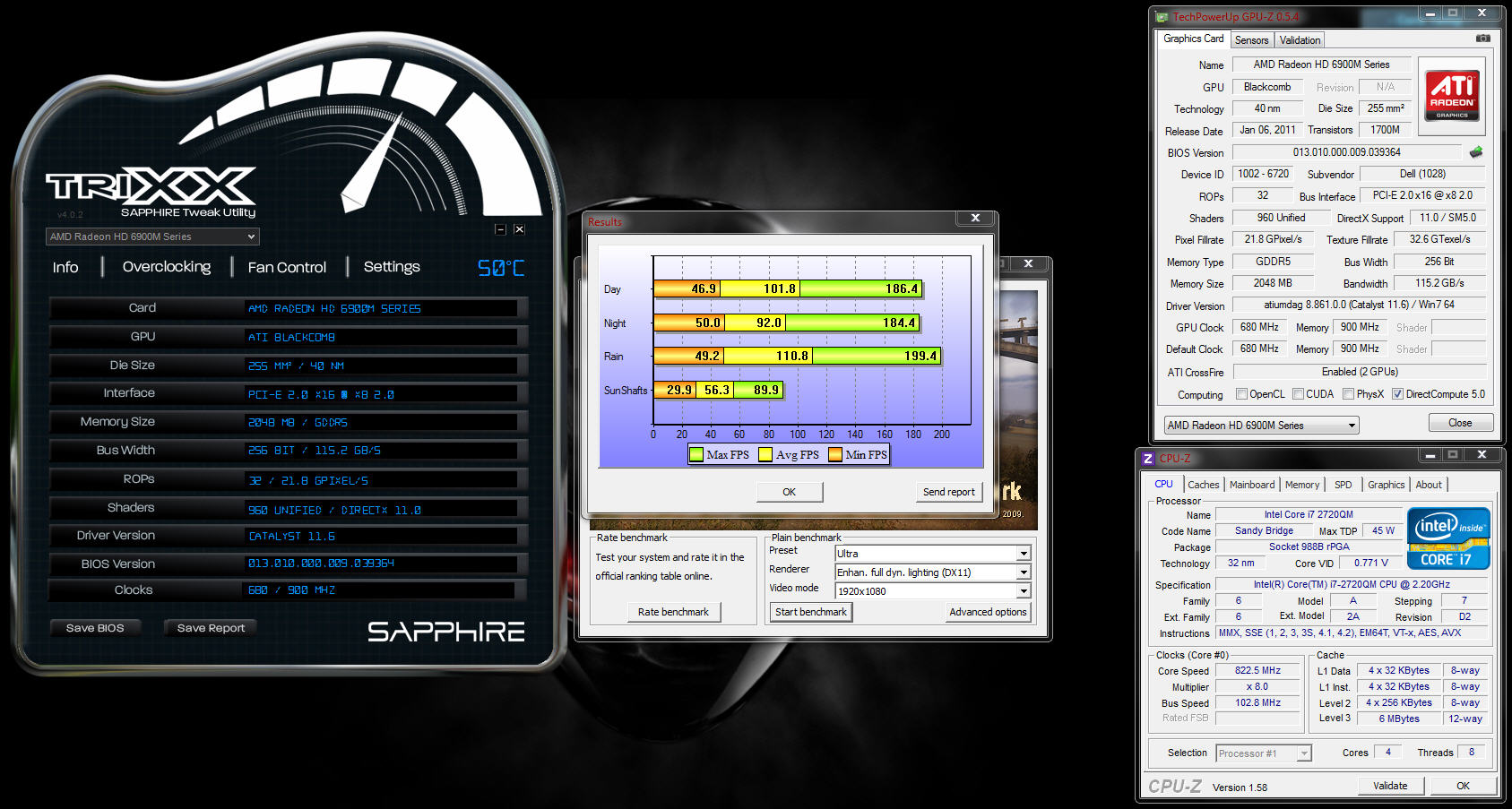Open the Fan Control tab in TRIXX

point(287,267)
